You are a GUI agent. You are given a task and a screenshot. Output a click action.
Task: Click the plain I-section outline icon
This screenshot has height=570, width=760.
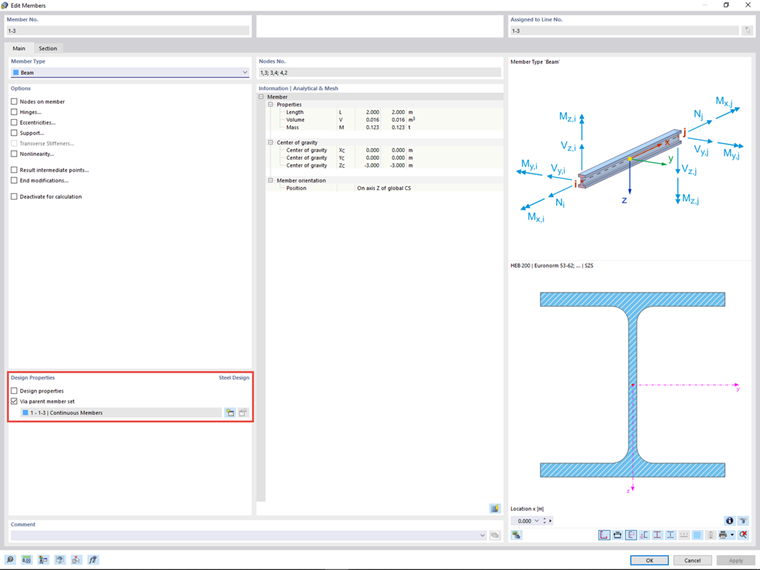(x=670, y=535)
